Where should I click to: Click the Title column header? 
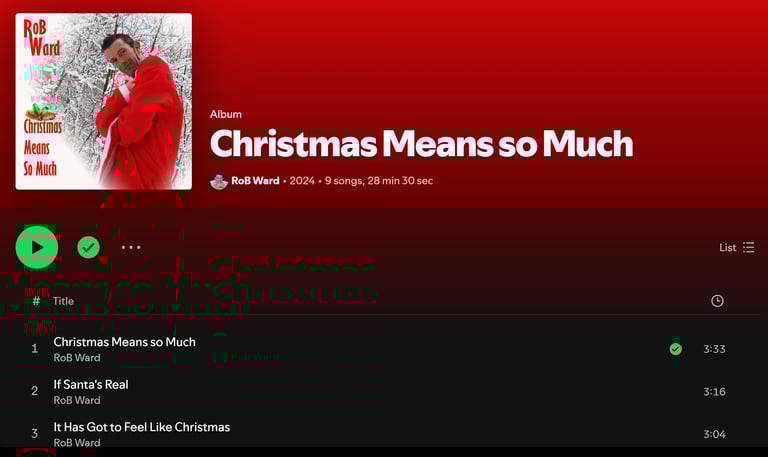point(63,301)
